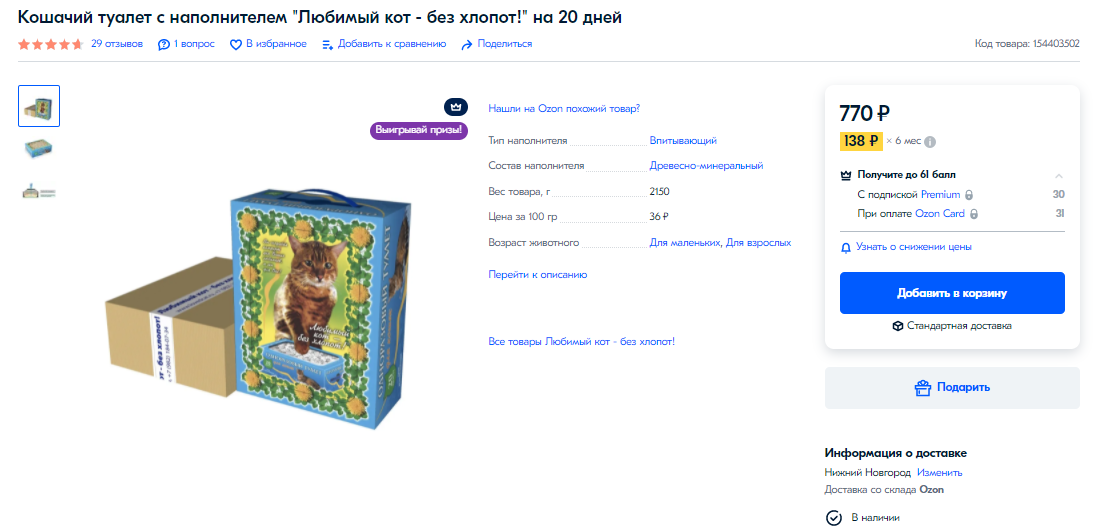Collapse the Получите до 61 балл section
Viewport: 1099px width, 531px height.
(1059, 176)
